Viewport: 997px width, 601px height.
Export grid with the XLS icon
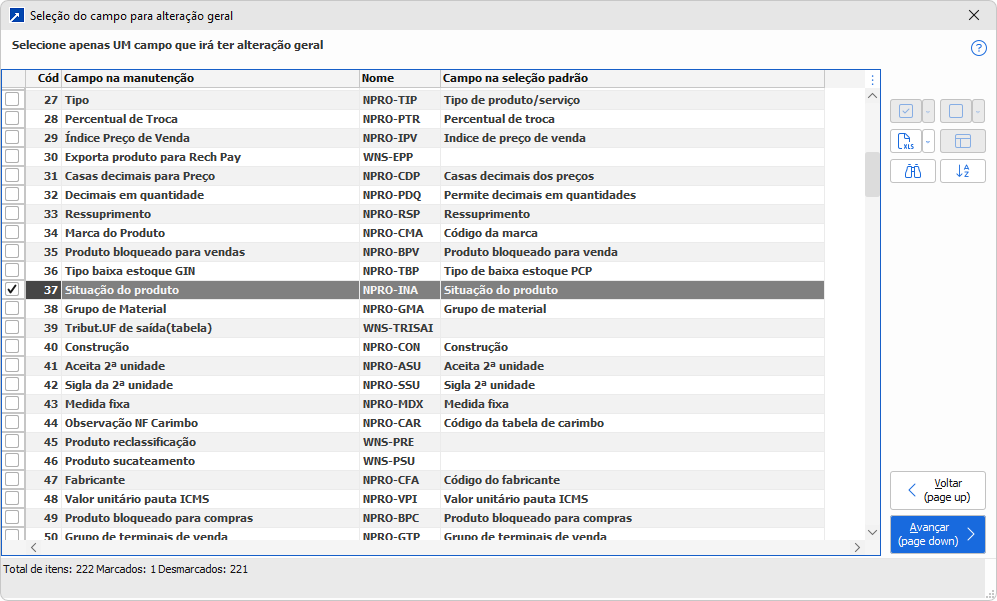[x=905, y=141]
